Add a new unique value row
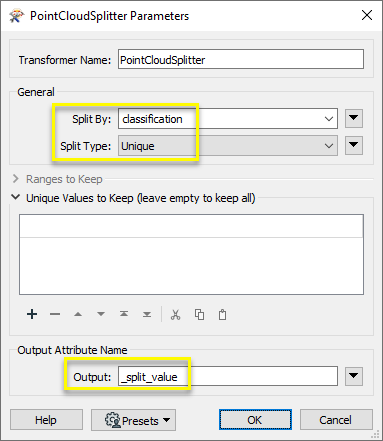This screenshot has width=383, height=441. [32, 314]
